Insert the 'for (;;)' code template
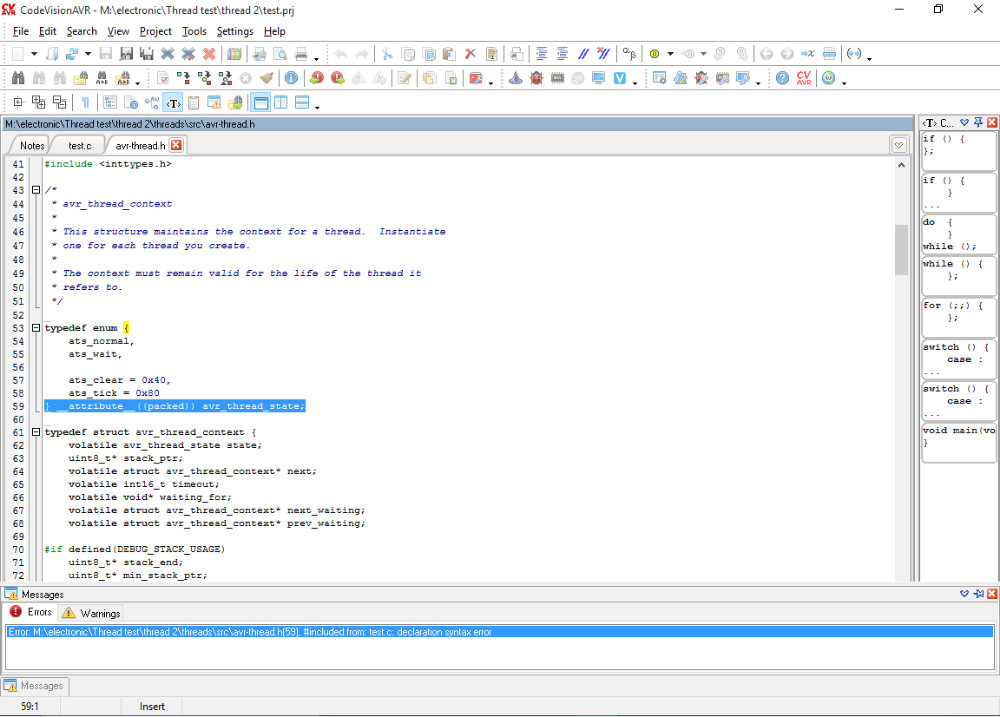The height and width of the screenshot is (717, 1000). click(x=958, y=312)
